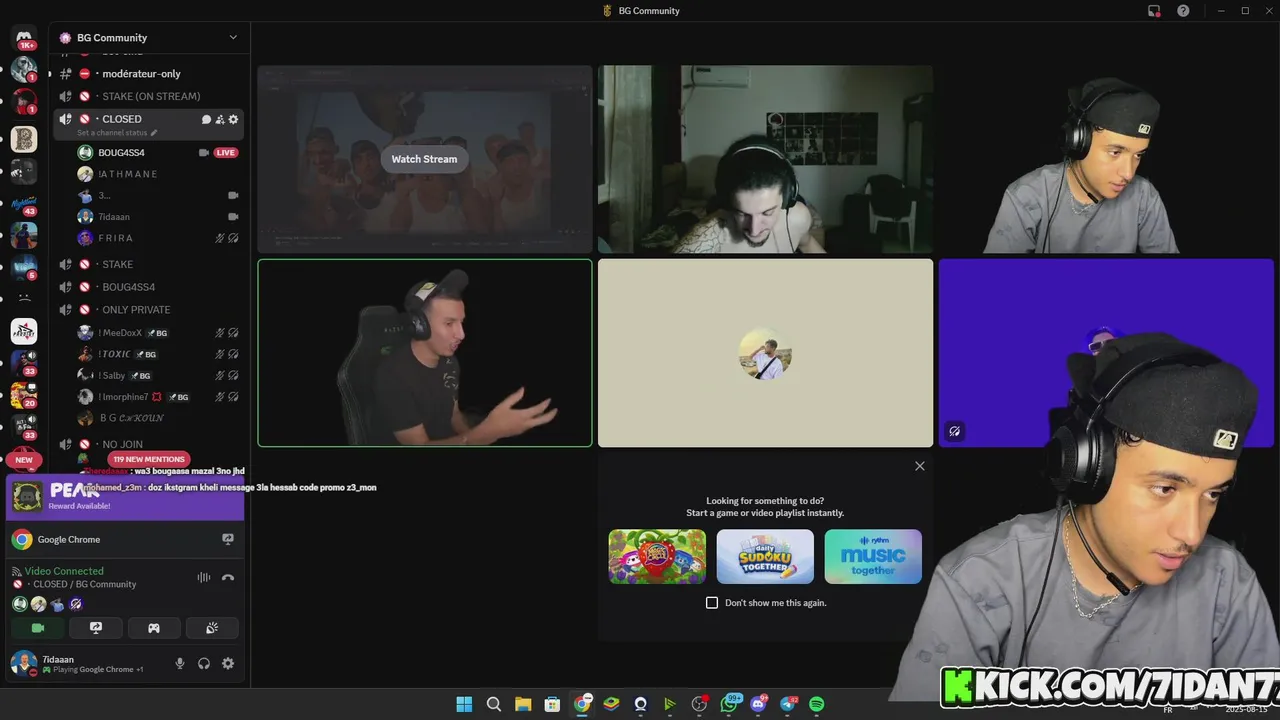Launch Daily Sudoku Together activity
1280x720 pixels.
pos(765,556)
